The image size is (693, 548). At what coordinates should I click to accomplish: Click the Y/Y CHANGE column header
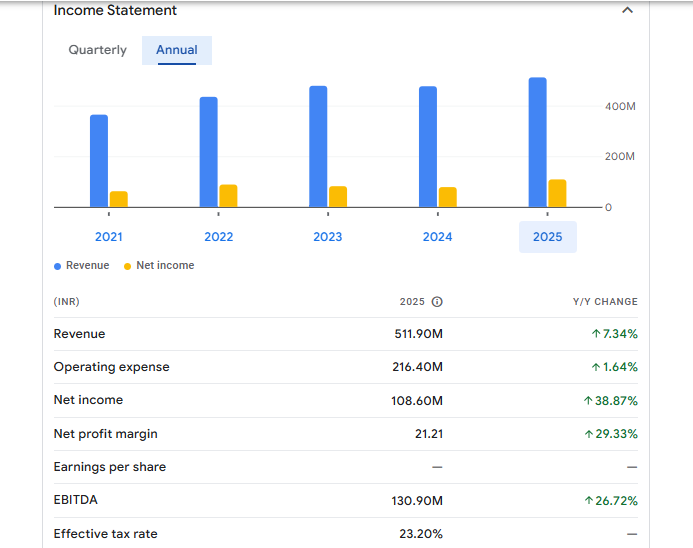tap(605, 302)
